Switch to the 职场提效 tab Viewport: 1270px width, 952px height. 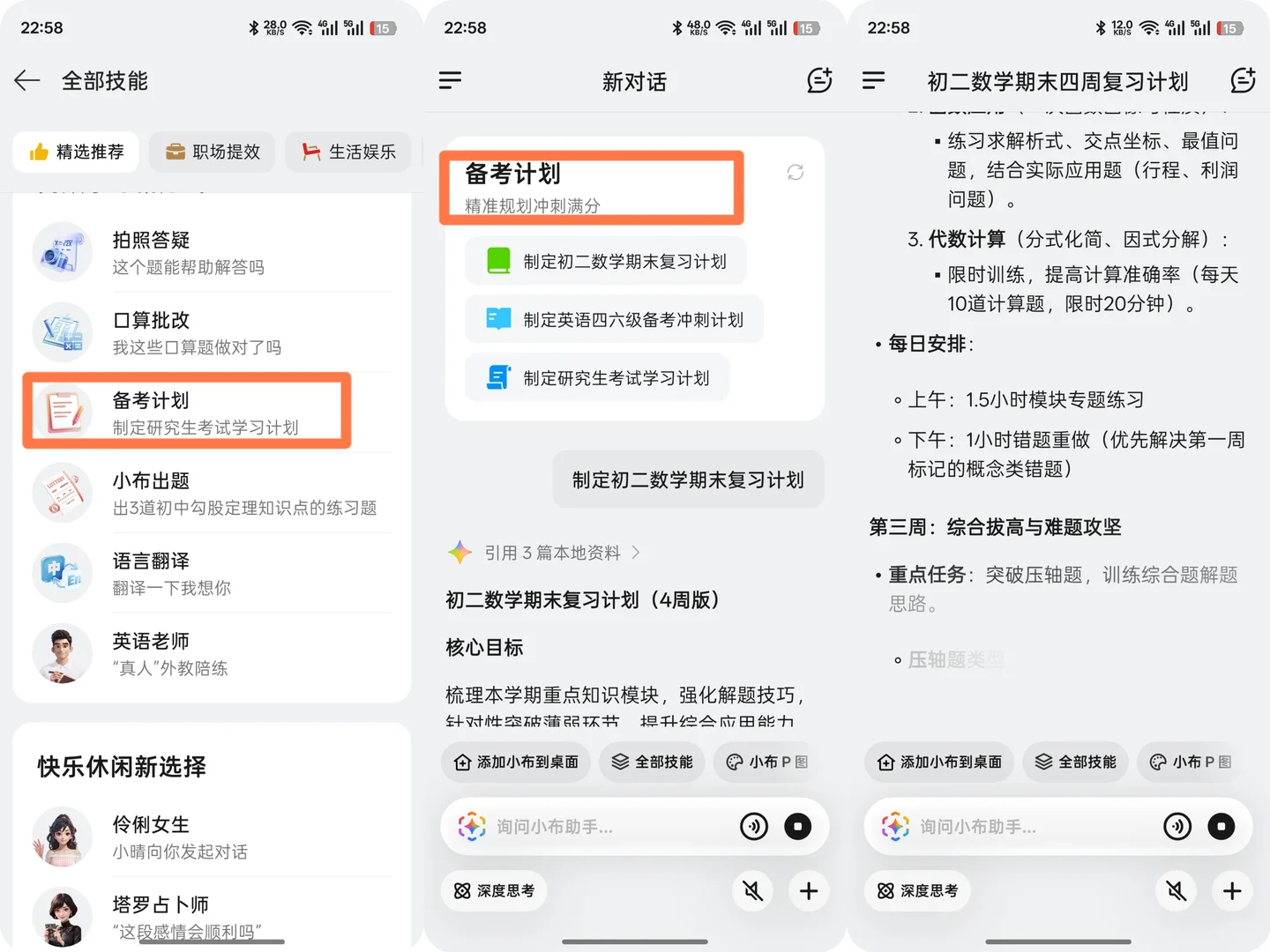tap(212, 151)
